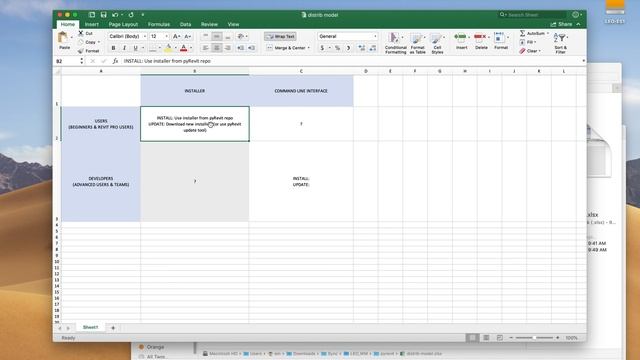Screen dimensions: 640x360
Task: Decrease decimal places
Action: 373,48
